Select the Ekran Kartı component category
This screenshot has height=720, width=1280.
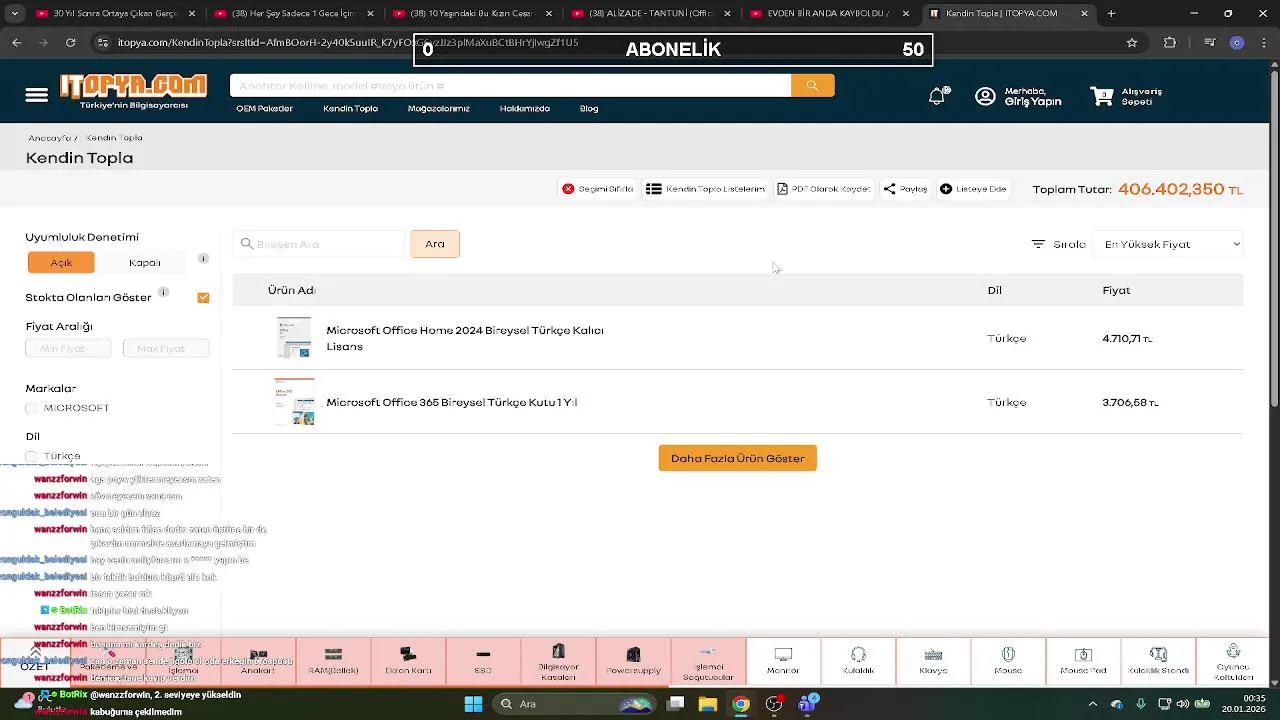(408, 662)
